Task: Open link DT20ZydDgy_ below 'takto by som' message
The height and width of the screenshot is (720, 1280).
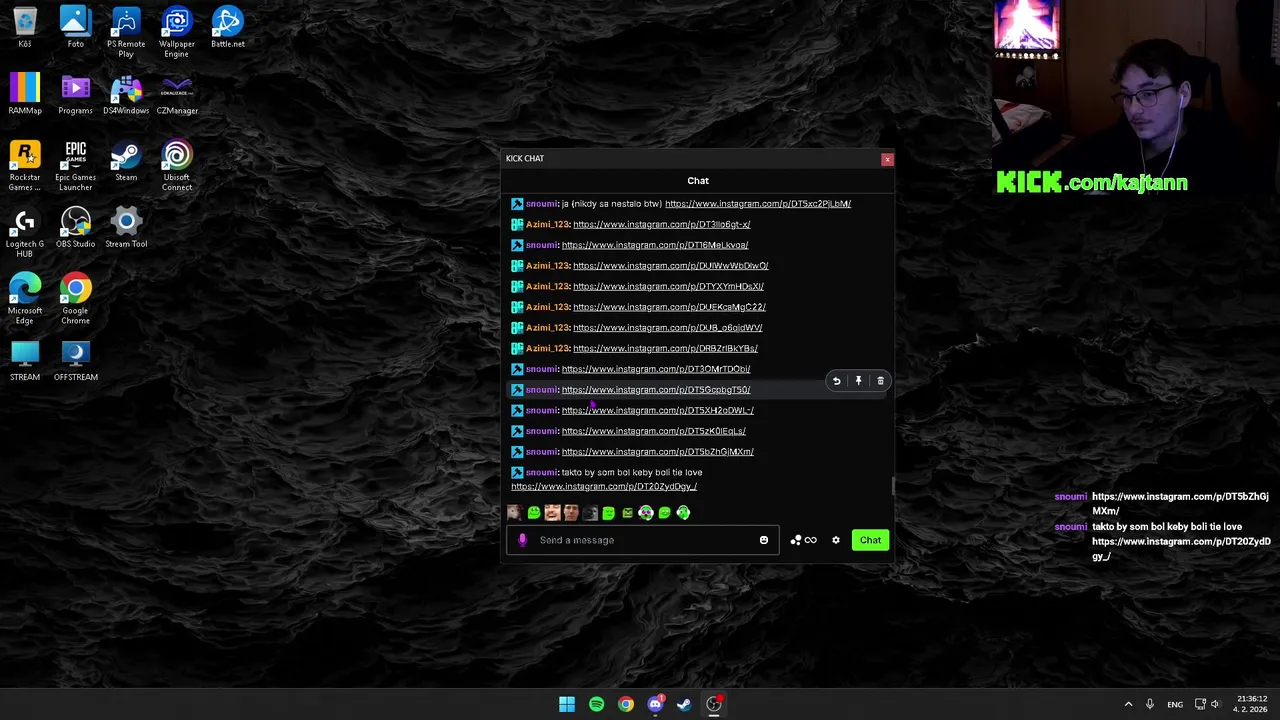Action: [x=604, y=487]
